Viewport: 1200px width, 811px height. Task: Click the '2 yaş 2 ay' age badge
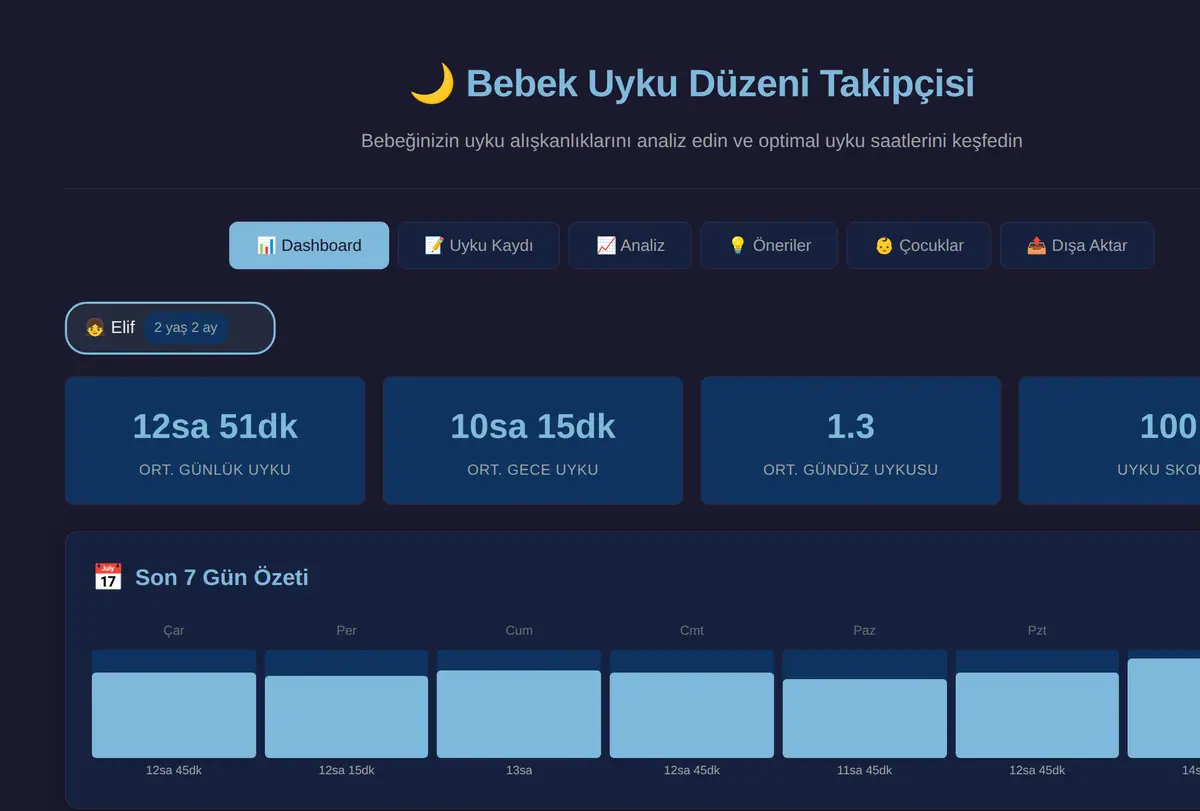point(186,328)
